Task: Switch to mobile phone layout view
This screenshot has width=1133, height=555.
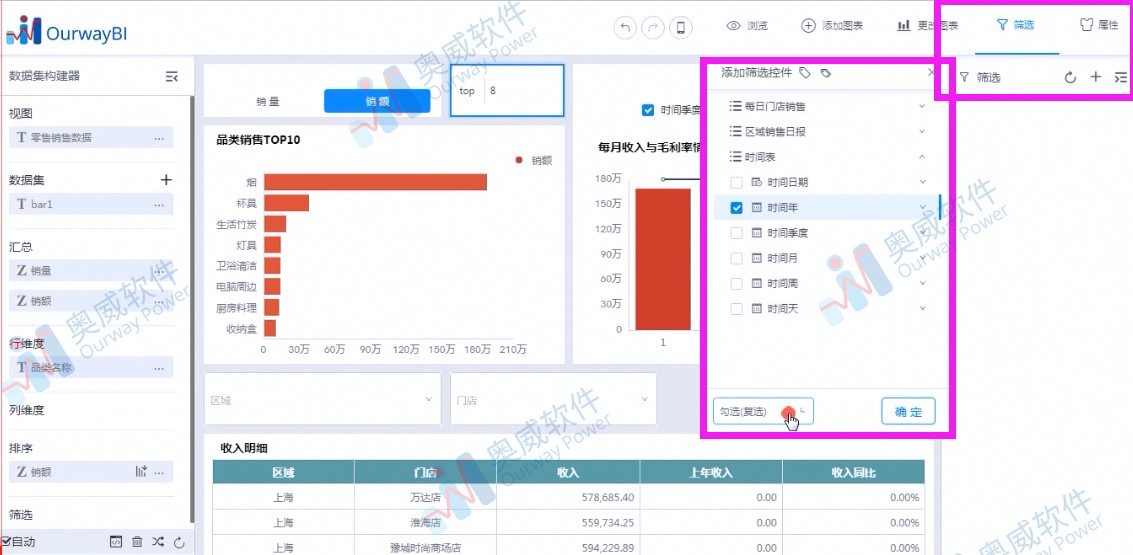Action: click(681, 27)
